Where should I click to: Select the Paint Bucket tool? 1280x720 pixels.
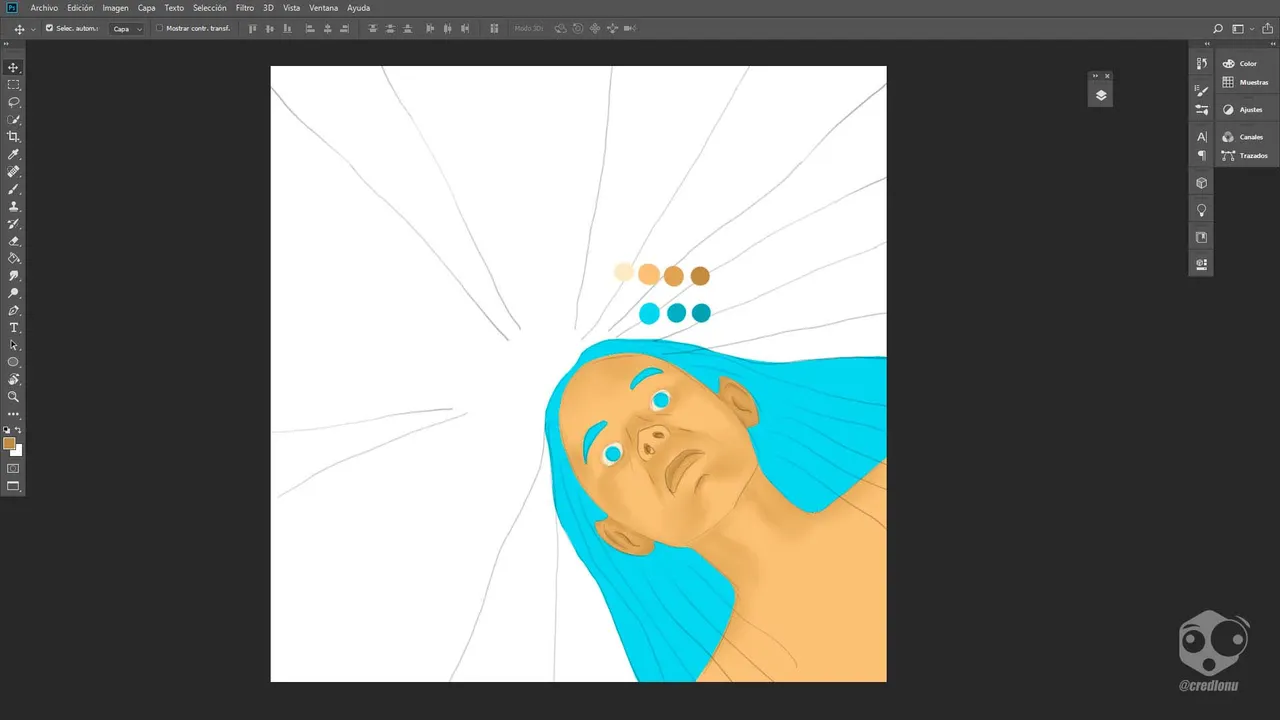click(x=14, y=258)
